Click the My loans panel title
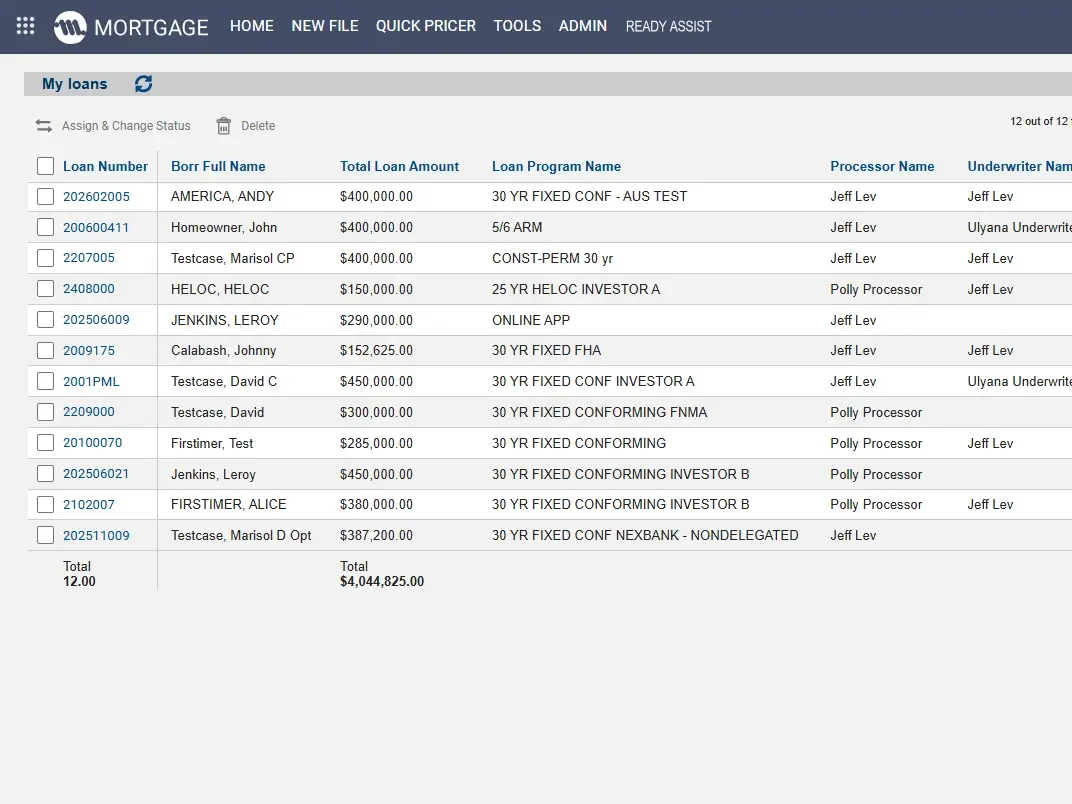Viewport: 1072px width, 804px height. tap(75, 83)
